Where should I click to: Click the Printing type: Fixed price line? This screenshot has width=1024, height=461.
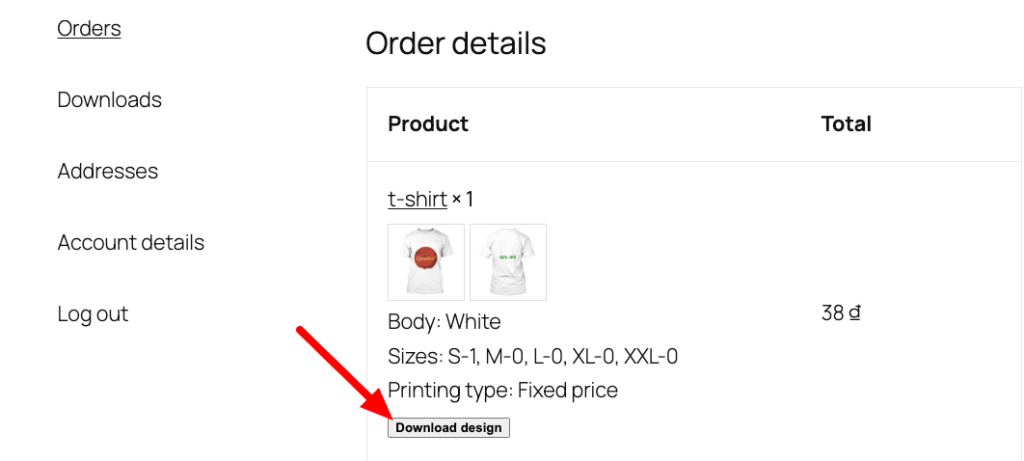coord(502,390)
